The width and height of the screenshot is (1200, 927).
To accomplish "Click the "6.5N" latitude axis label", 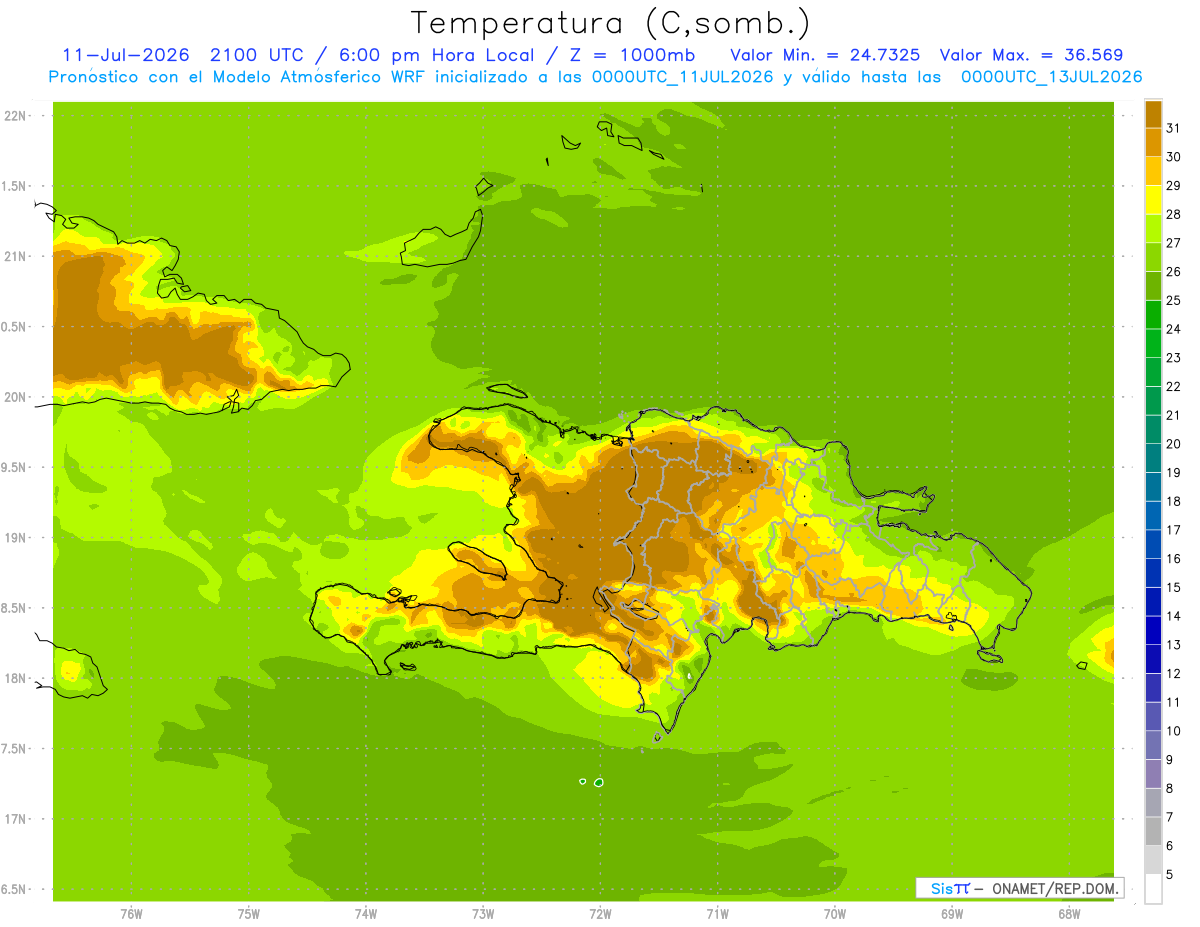I will click(x=14, y=890).
